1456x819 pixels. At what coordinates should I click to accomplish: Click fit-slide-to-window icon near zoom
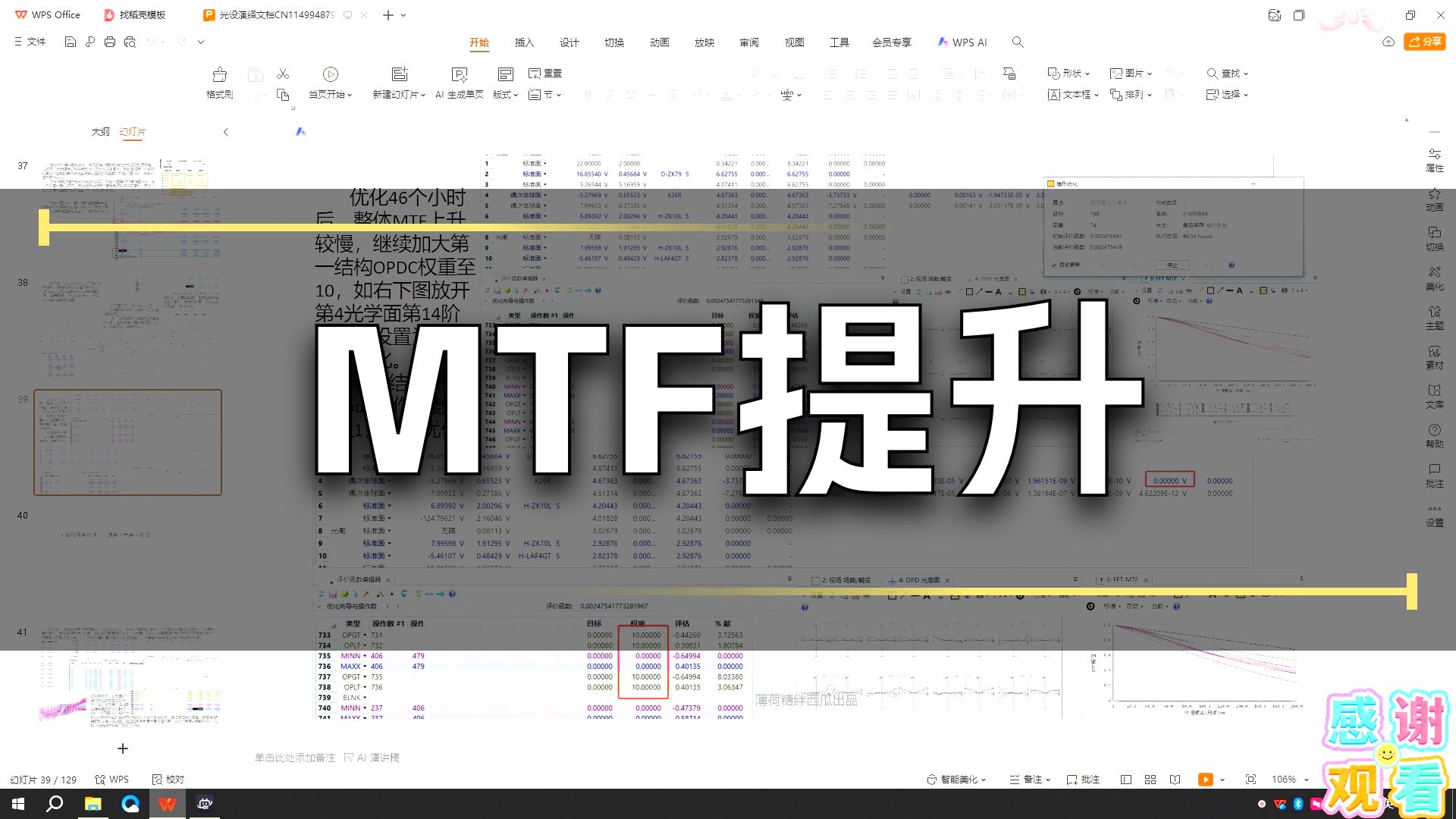click(x=1250, y=780)
